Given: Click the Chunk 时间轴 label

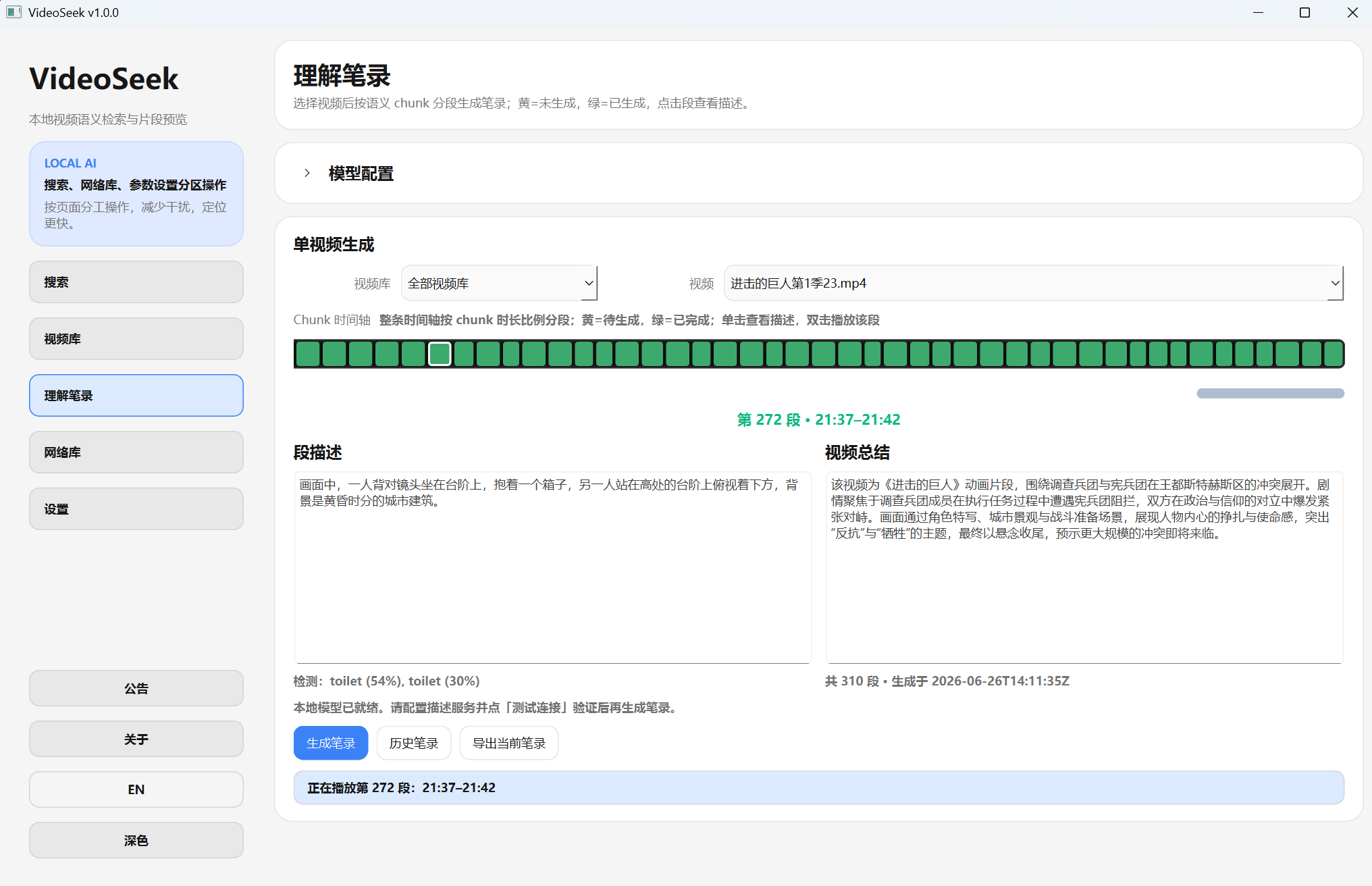Looking at the screenshot, I should 332,319.
